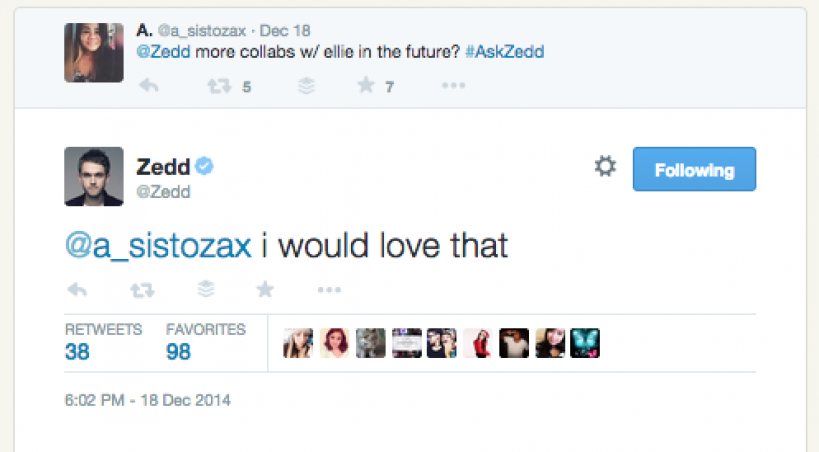Open Zedd's profile picture
The height and width of the screenshot is (452, 819).
[94, 176]
